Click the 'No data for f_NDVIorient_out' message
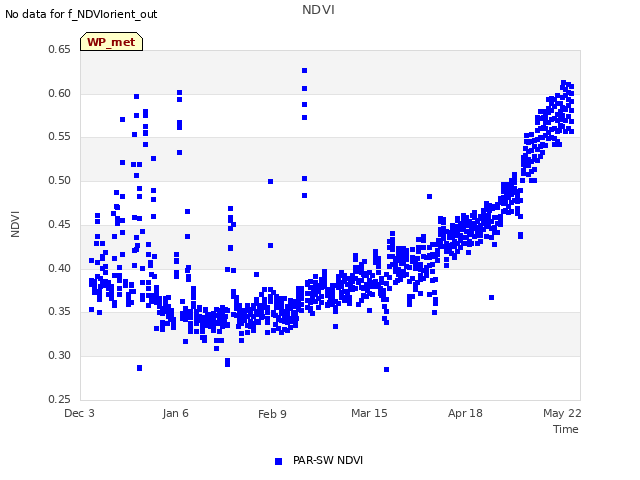 (x=81, y=14)
